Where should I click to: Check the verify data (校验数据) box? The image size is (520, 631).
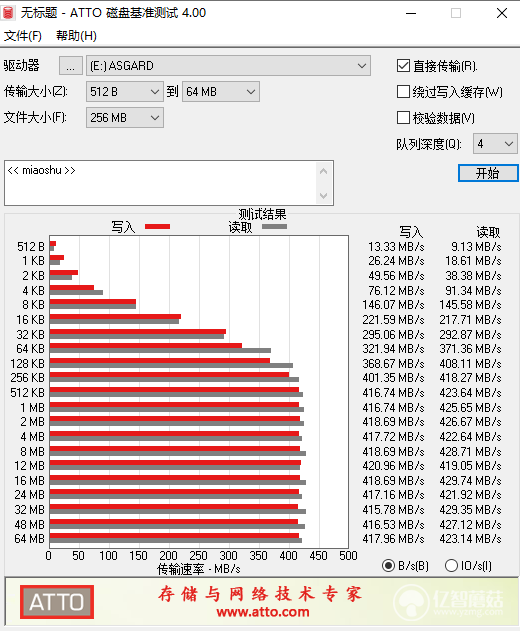tap(403, 118)
